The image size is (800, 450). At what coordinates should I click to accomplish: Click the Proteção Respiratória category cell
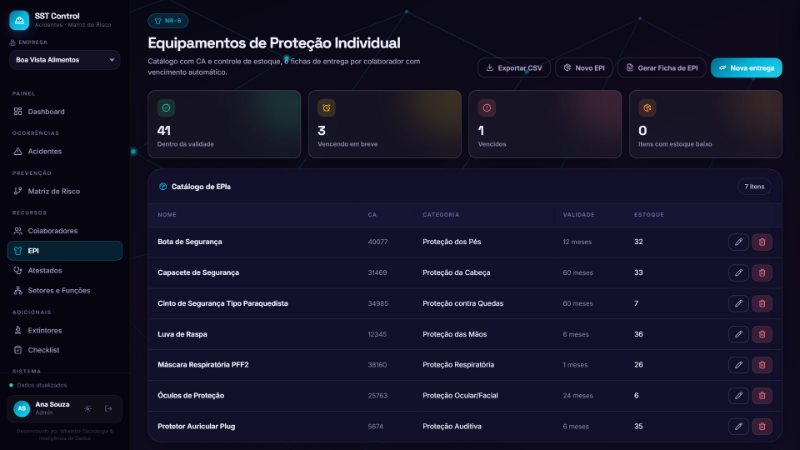click(458, 365)
